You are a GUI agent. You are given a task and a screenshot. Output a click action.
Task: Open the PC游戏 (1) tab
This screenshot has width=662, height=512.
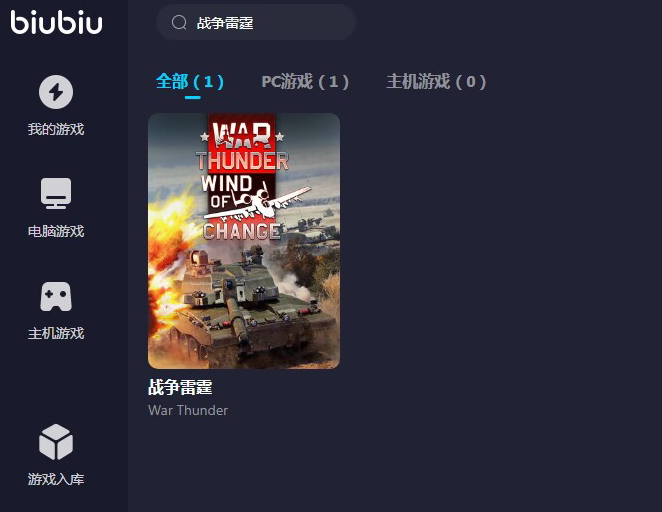(305, 81)
